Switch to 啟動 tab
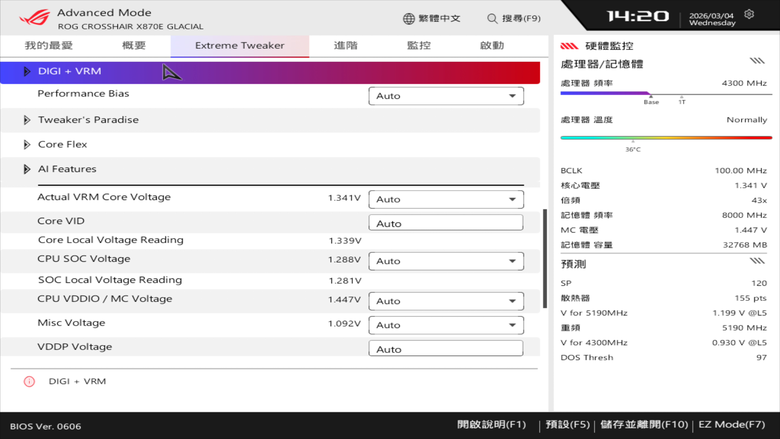The height and width of the screenshot is (439, 780). [492, 46]
